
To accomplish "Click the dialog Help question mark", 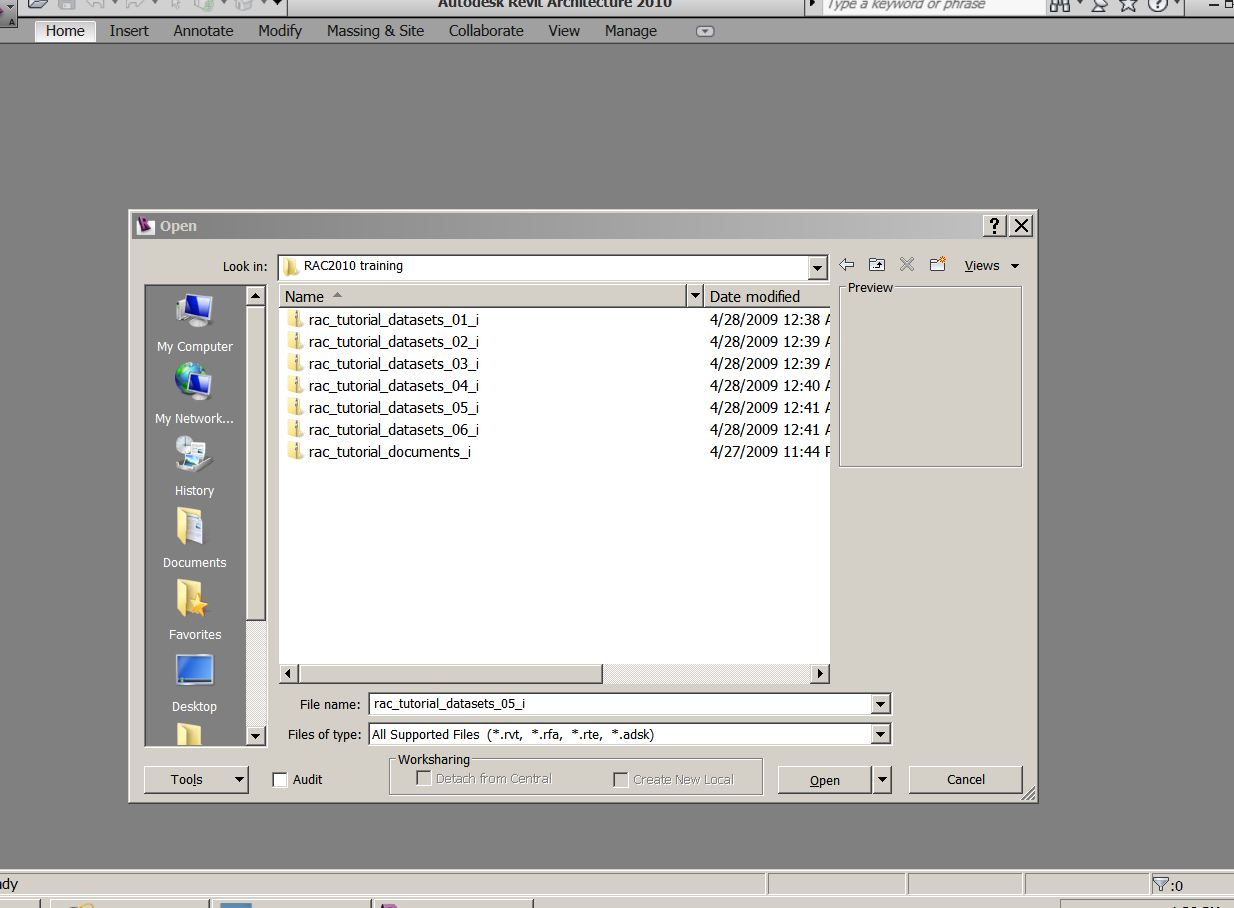I will [x=994, y=226].
